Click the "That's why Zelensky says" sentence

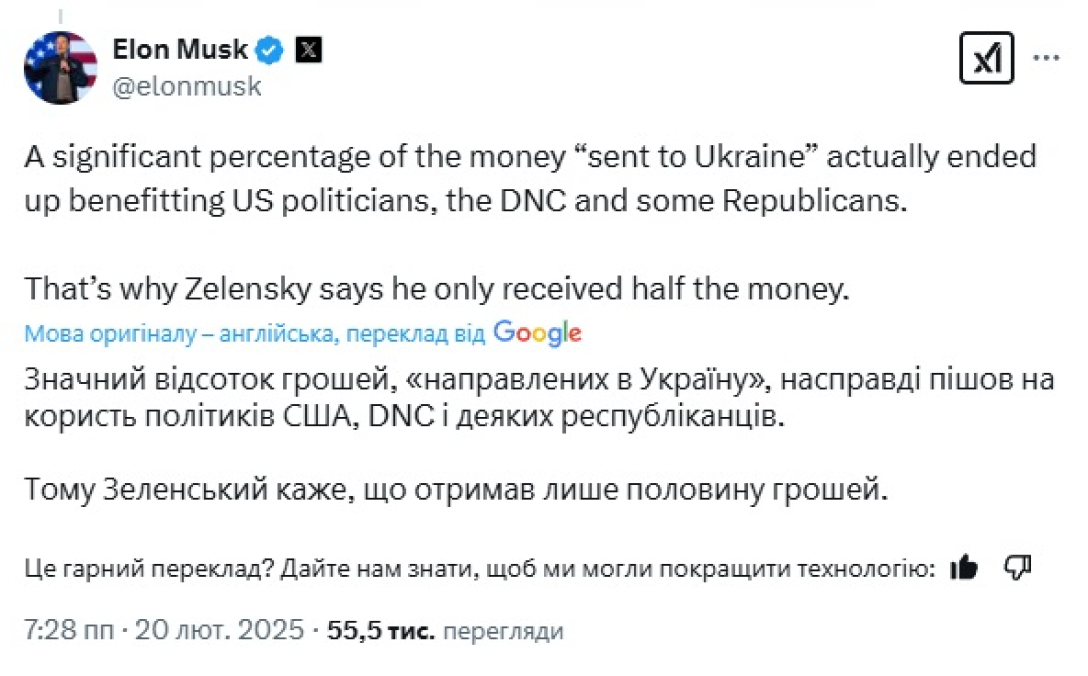(x=436, y=289)
